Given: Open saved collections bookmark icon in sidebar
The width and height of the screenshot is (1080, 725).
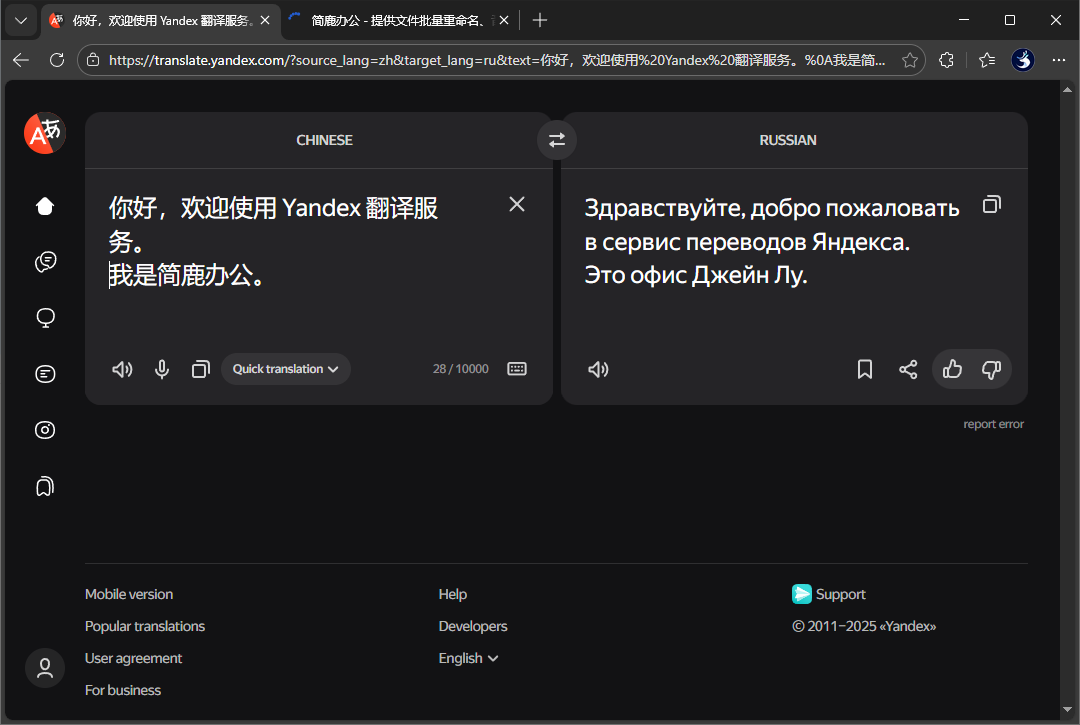Looking at the screenshot, I should coord(45,485).
